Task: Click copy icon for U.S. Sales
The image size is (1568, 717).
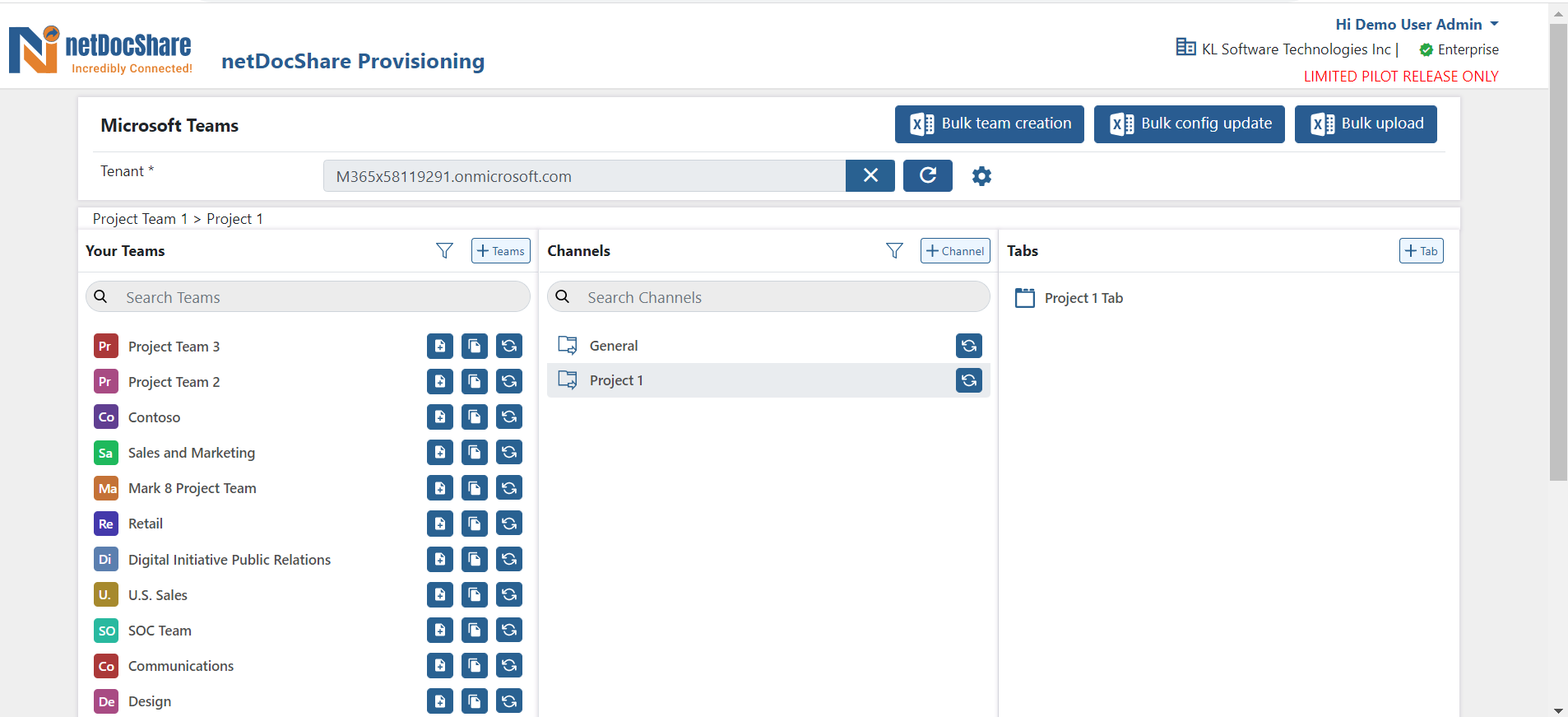Action: [x=475, y=594]
